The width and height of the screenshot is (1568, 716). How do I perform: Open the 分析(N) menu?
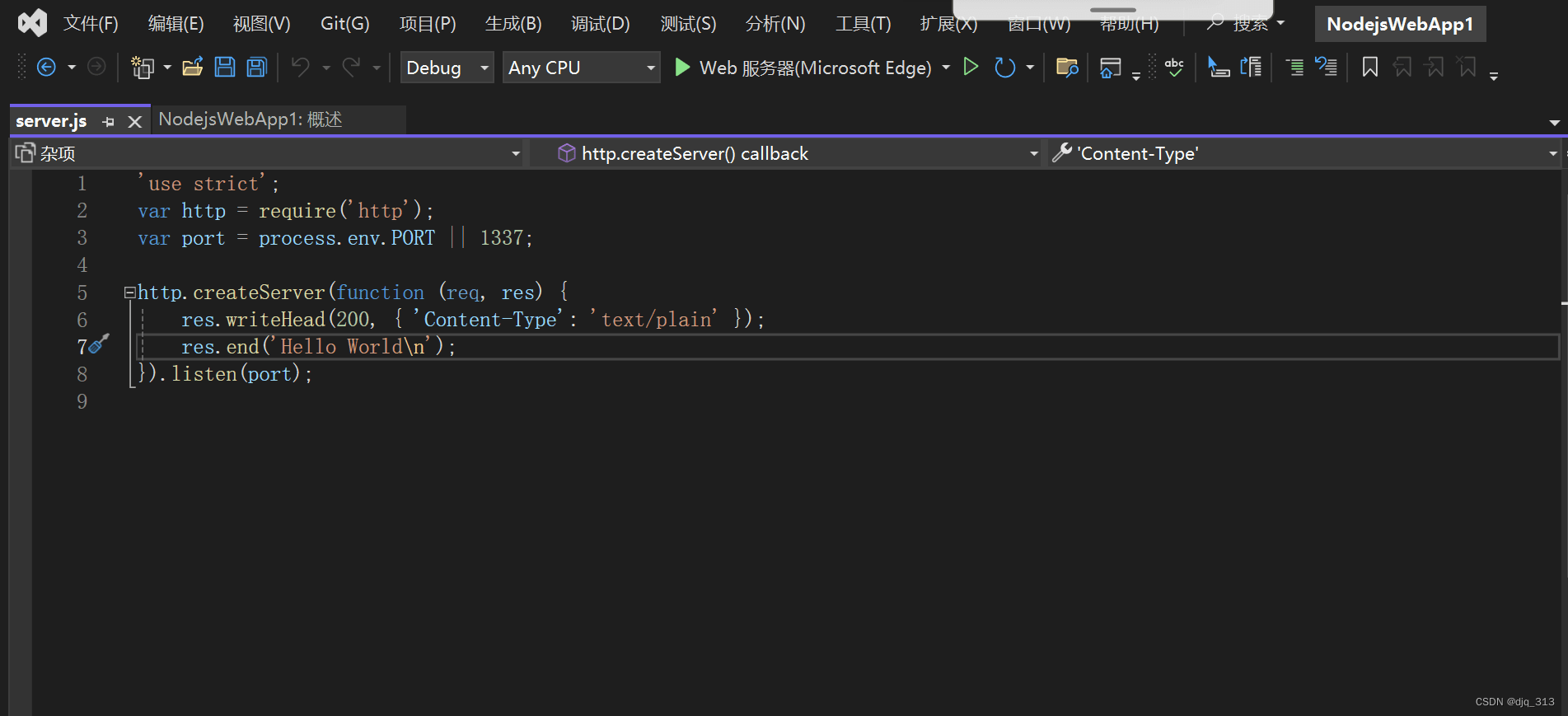click(775, 24)
